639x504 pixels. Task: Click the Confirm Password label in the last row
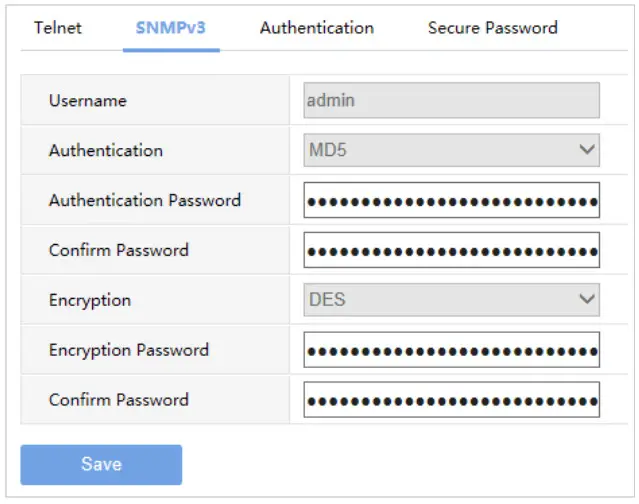click(x=119, y=400)
